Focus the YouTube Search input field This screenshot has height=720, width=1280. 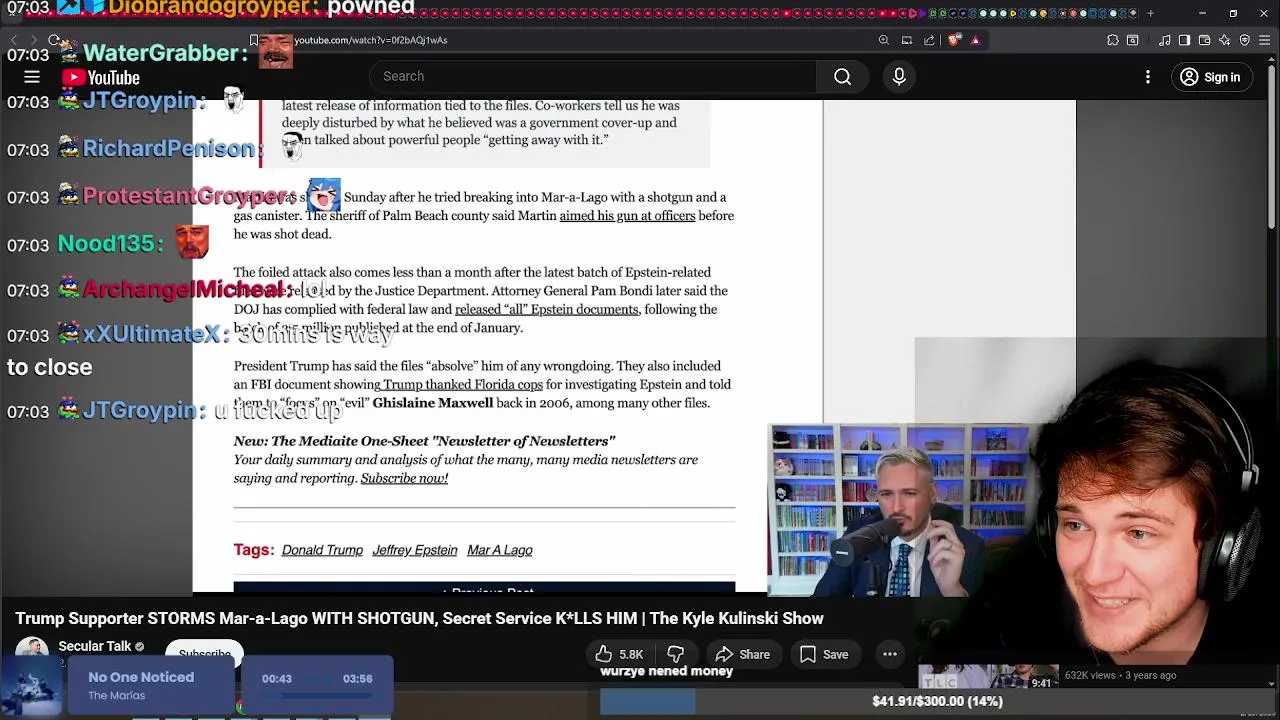tap(593, 76)
